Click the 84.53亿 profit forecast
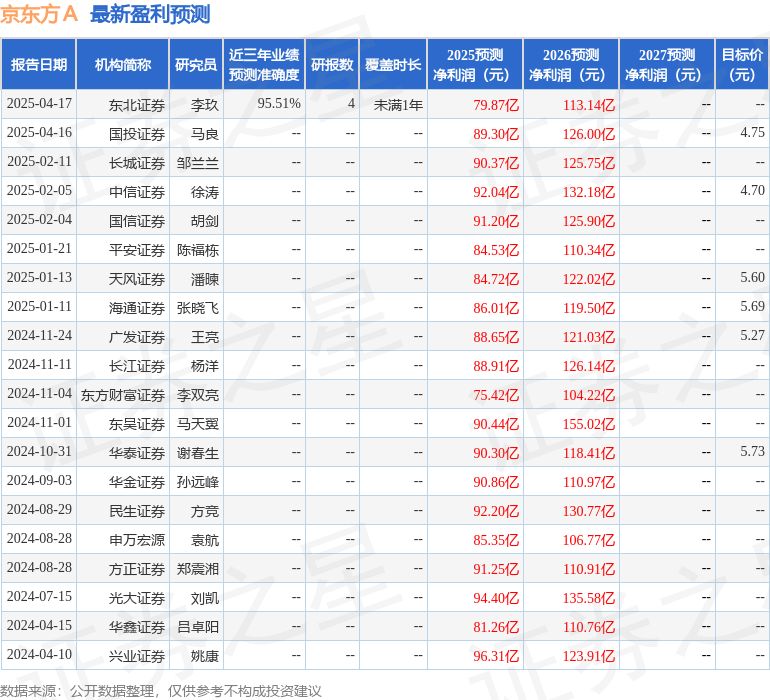This screenshot has height=700, width=770. point(496,250)
